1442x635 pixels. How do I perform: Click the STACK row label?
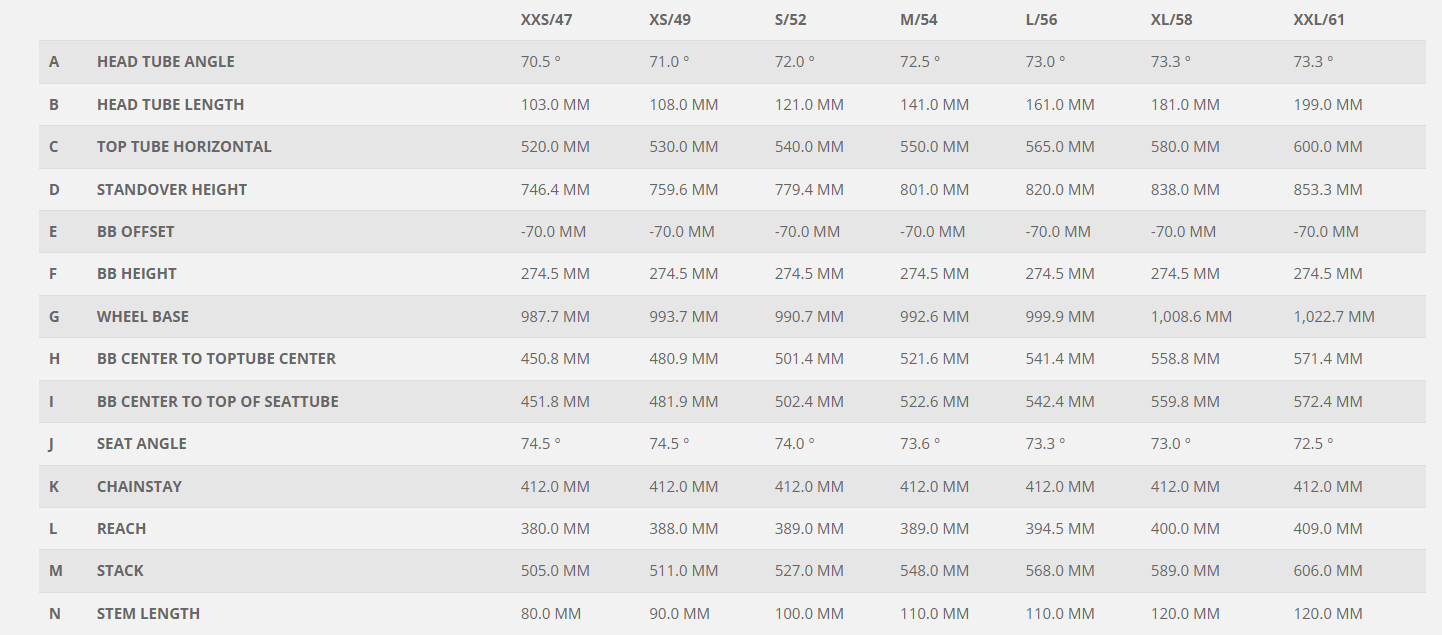121,571
